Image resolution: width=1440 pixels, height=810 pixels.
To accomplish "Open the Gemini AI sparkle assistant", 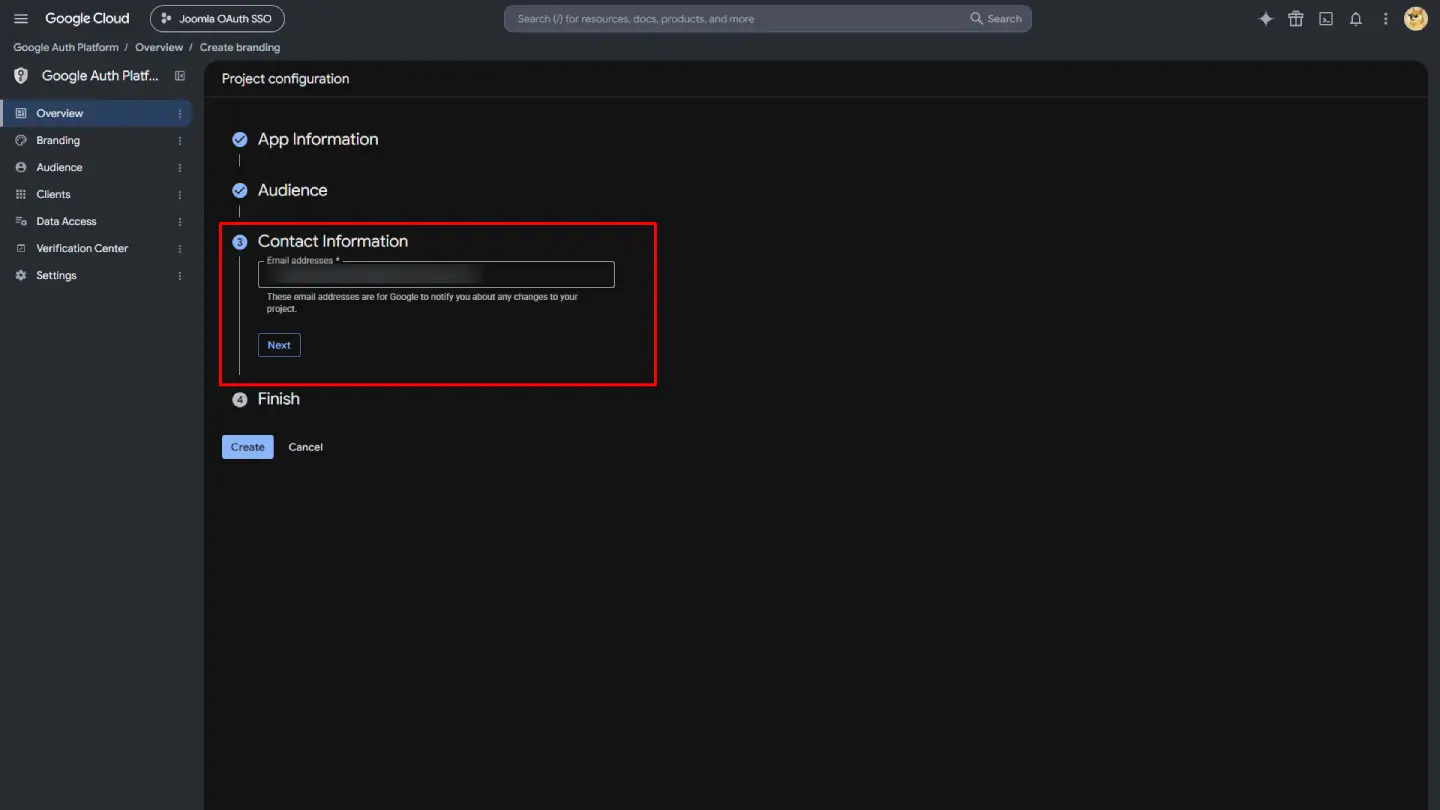I will 1266,19.
